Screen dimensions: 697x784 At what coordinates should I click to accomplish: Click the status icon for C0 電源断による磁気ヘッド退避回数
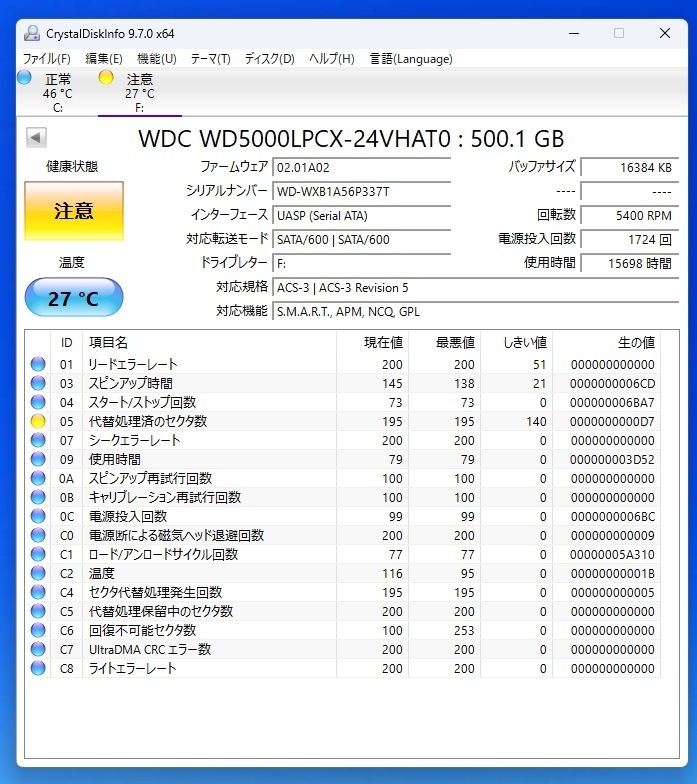point(38,535)
